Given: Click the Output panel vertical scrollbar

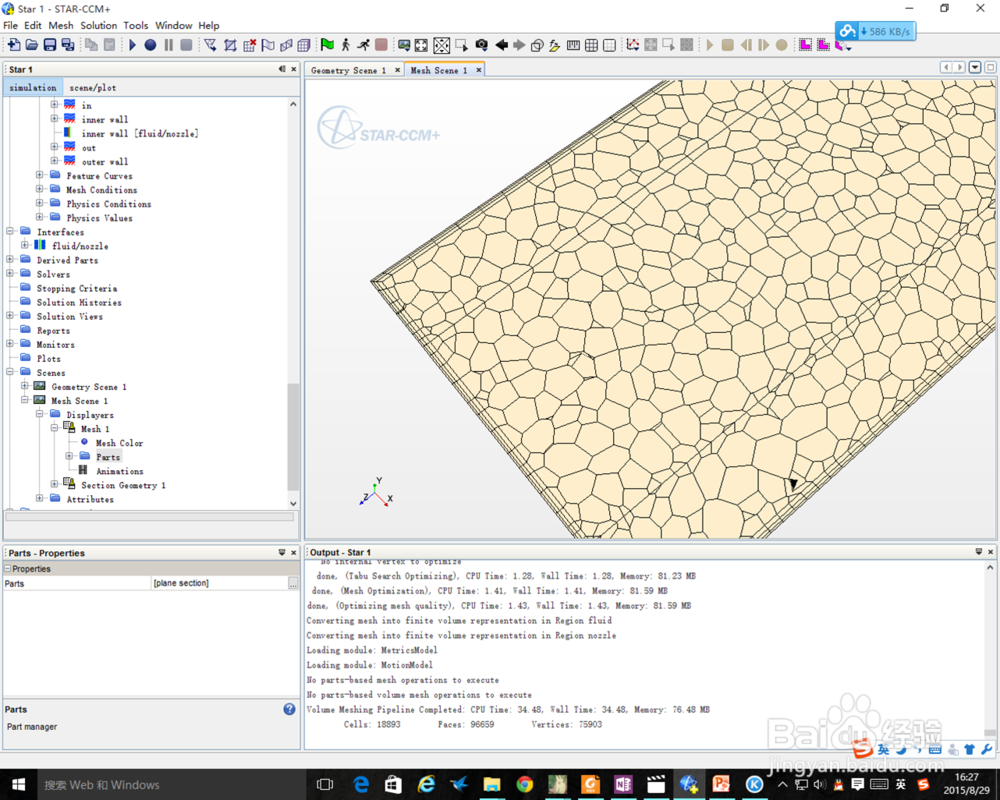Looking at the screenshot, I should click(990, 732).
